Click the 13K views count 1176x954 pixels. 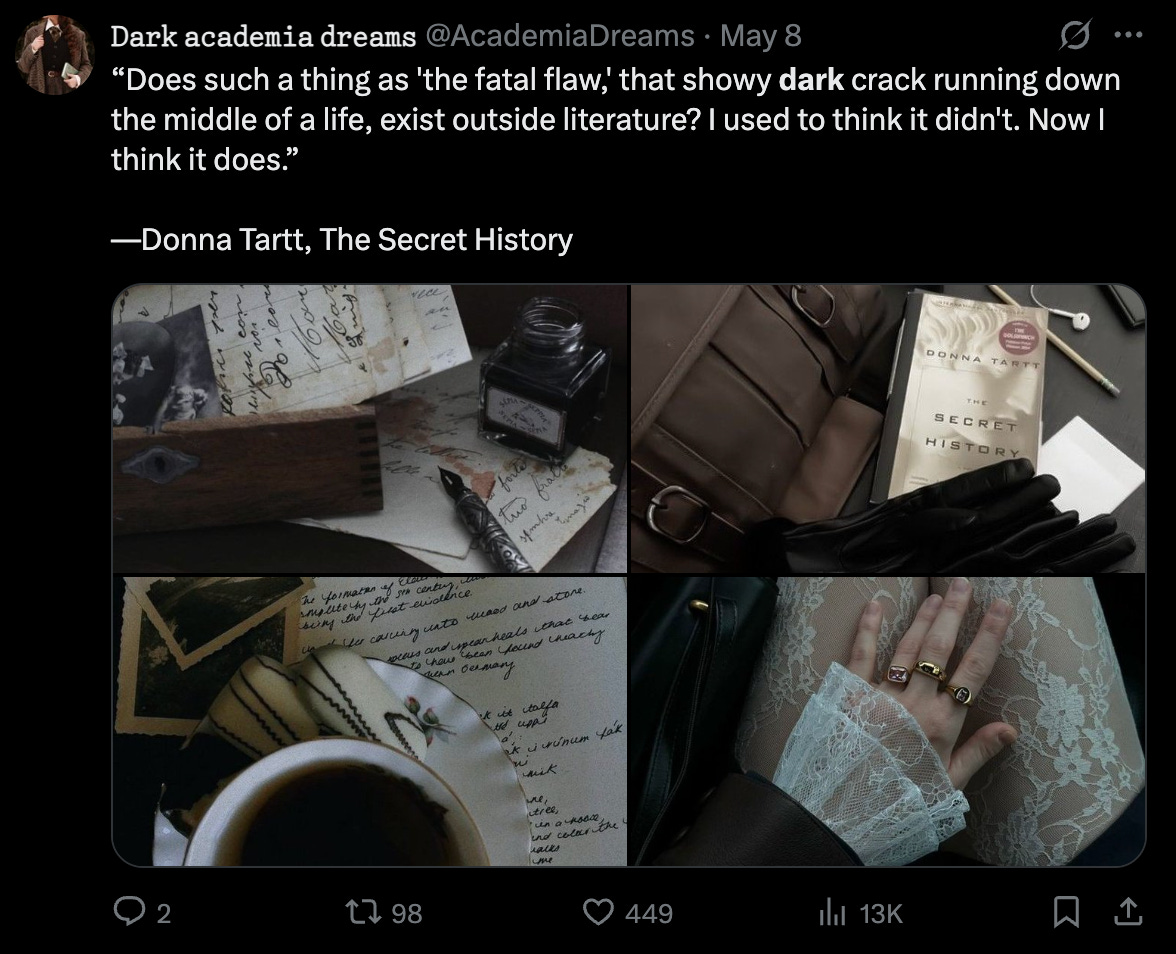880,914
